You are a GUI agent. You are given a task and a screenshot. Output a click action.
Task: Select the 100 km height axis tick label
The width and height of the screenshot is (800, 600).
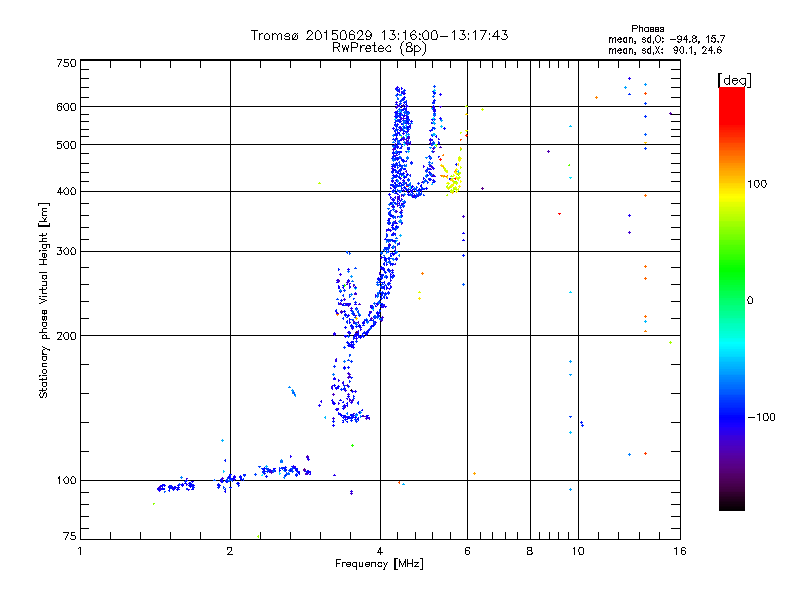point(66,480)
